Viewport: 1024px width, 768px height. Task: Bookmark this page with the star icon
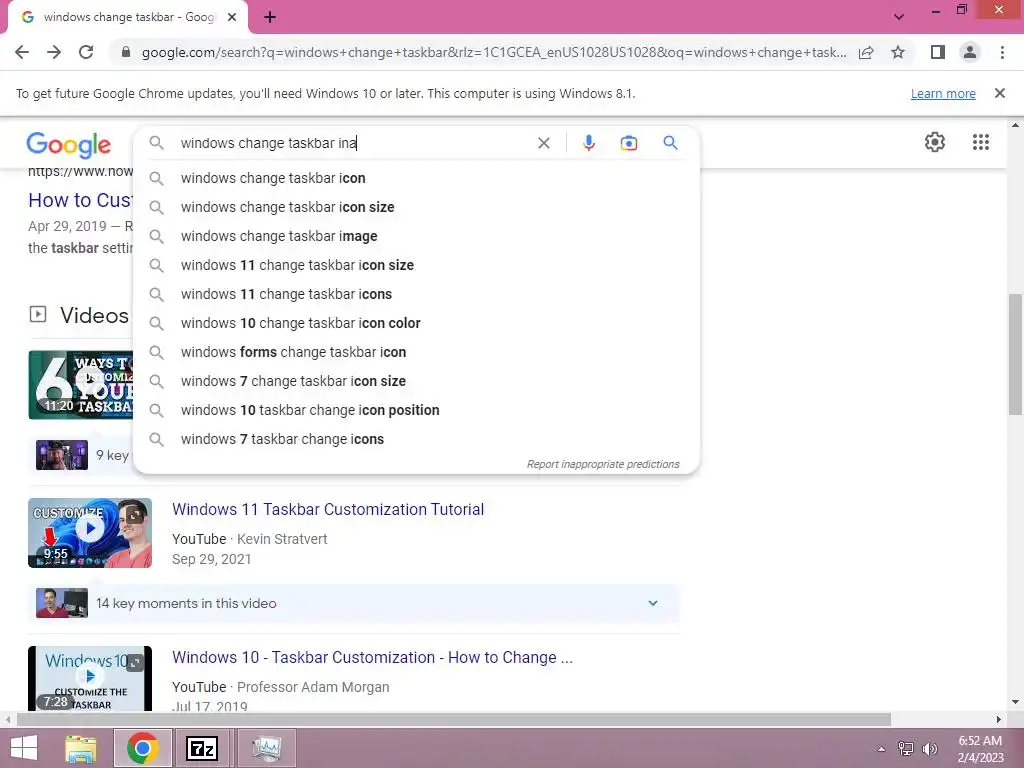(x=898, y=52)
